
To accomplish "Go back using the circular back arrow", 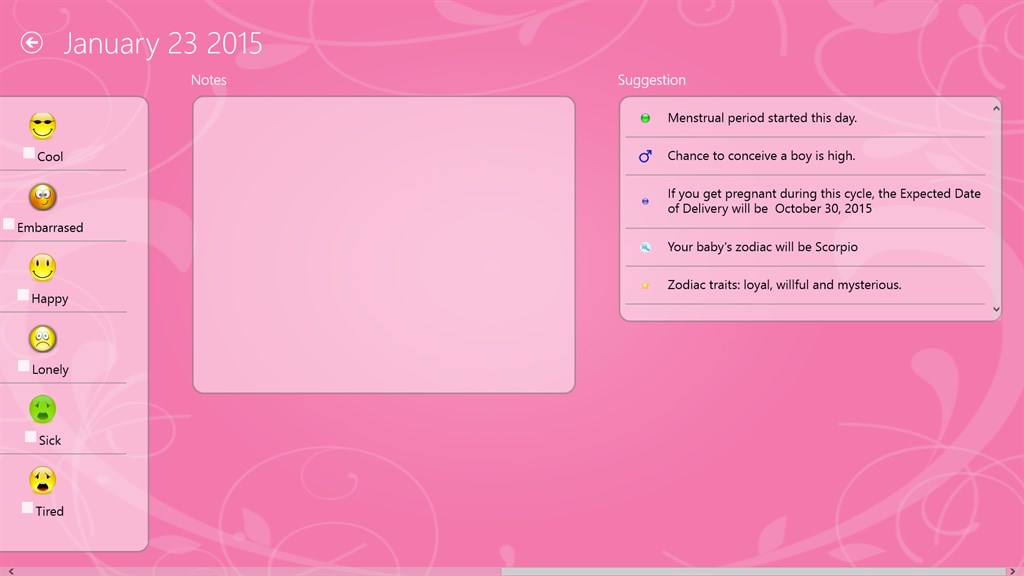I will coord(31,42).
